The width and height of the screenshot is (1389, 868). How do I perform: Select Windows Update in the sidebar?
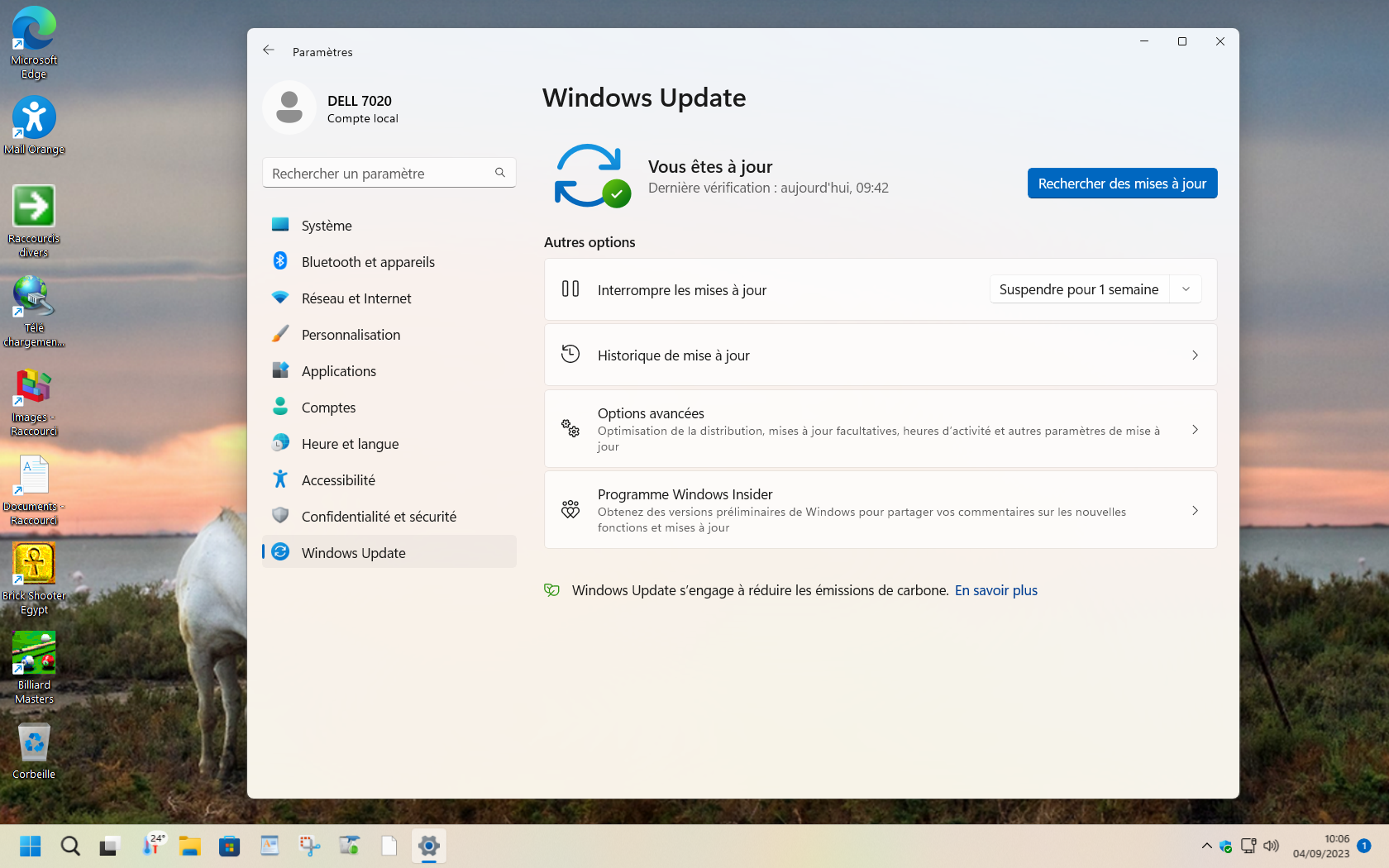tap(389, 552)
